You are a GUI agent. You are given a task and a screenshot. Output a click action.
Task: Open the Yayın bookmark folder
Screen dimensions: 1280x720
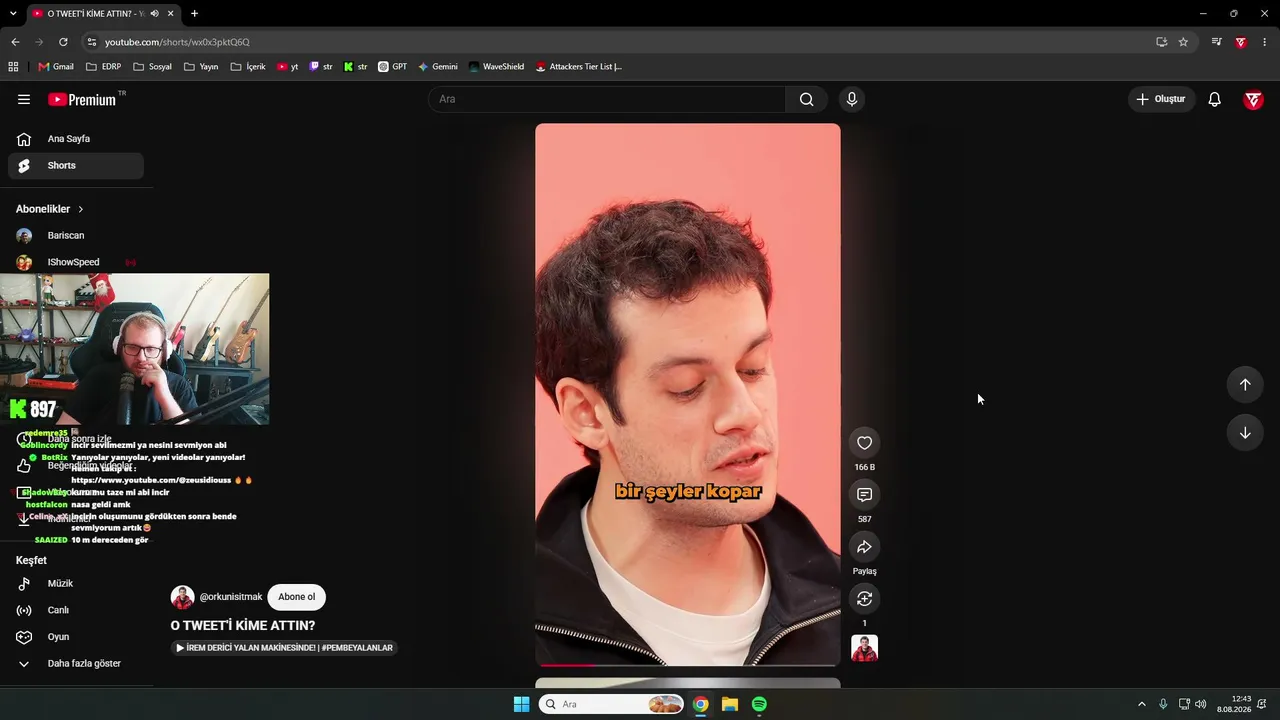click(201, 67)
